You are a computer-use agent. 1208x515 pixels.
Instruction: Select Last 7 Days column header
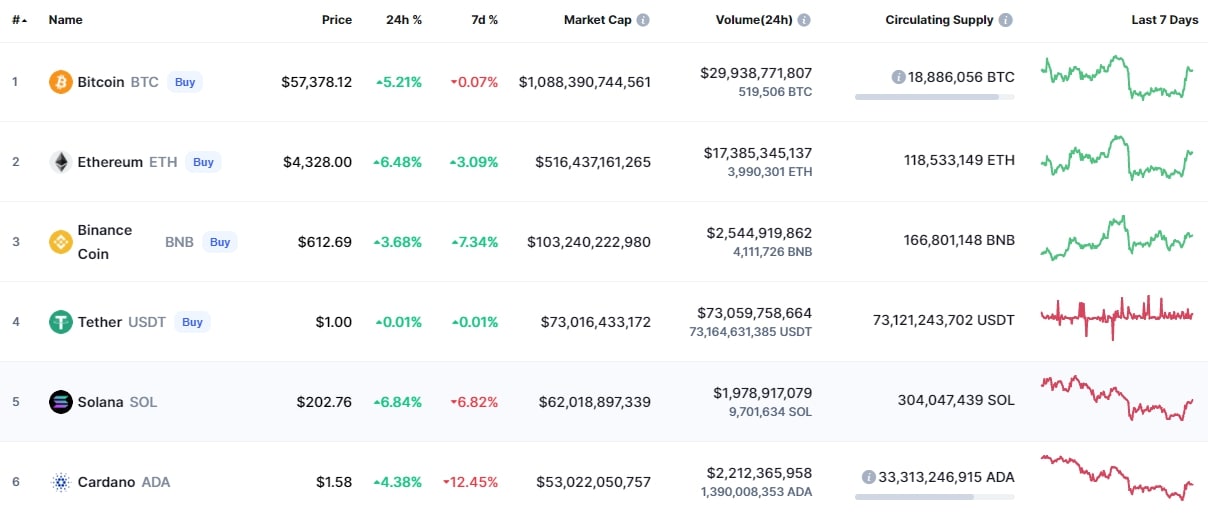click(x=1164, y=20)
